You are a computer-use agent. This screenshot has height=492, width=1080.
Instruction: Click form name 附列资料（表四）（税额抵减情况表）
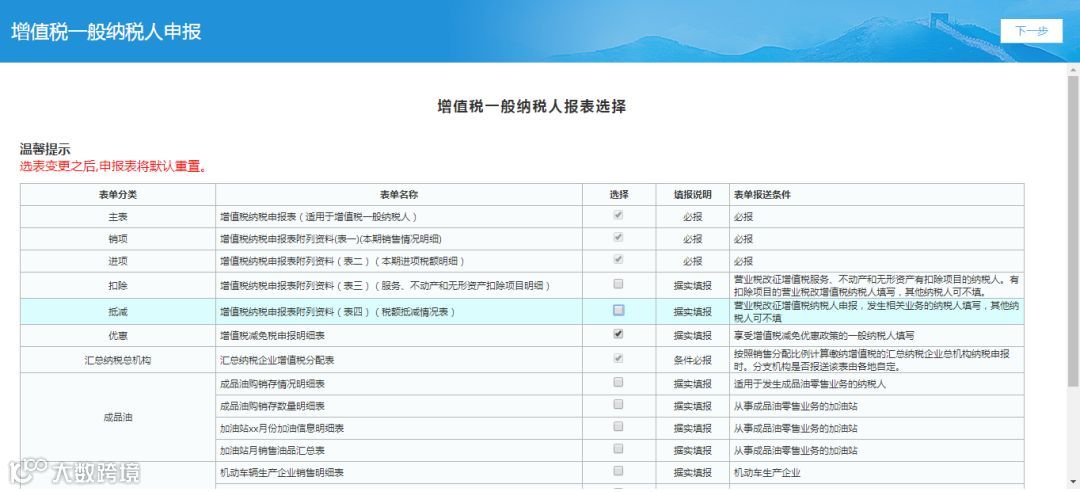click(338, 312)
